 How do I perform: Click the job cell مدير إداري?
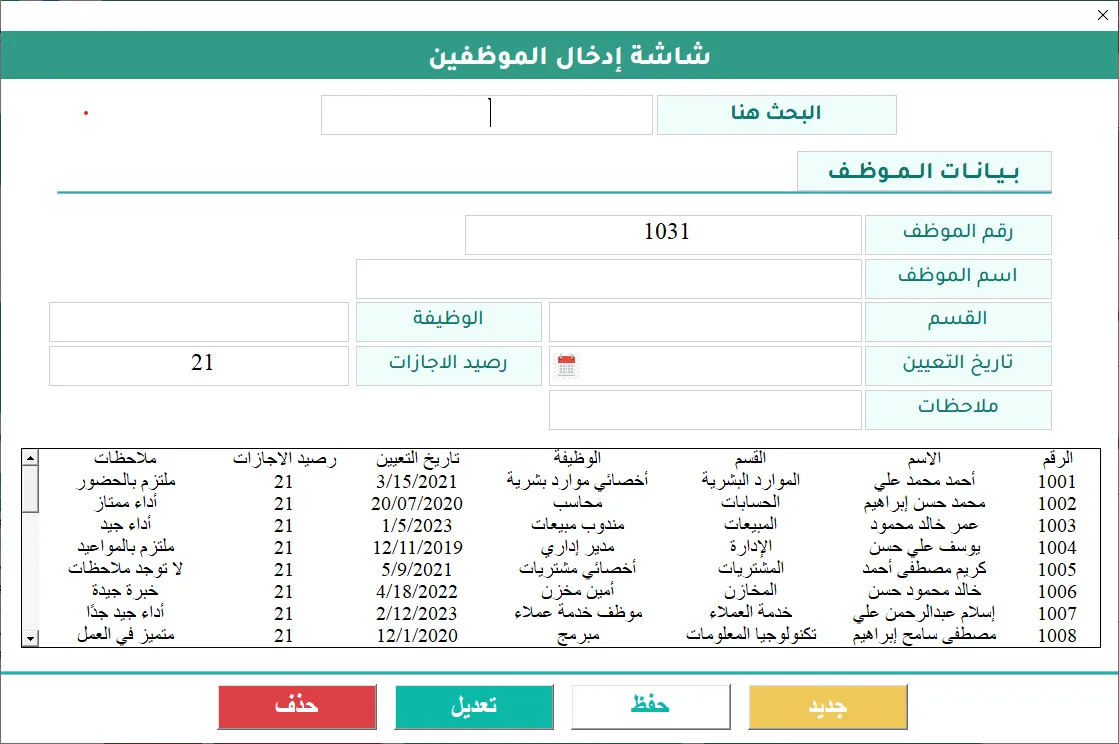577,547
